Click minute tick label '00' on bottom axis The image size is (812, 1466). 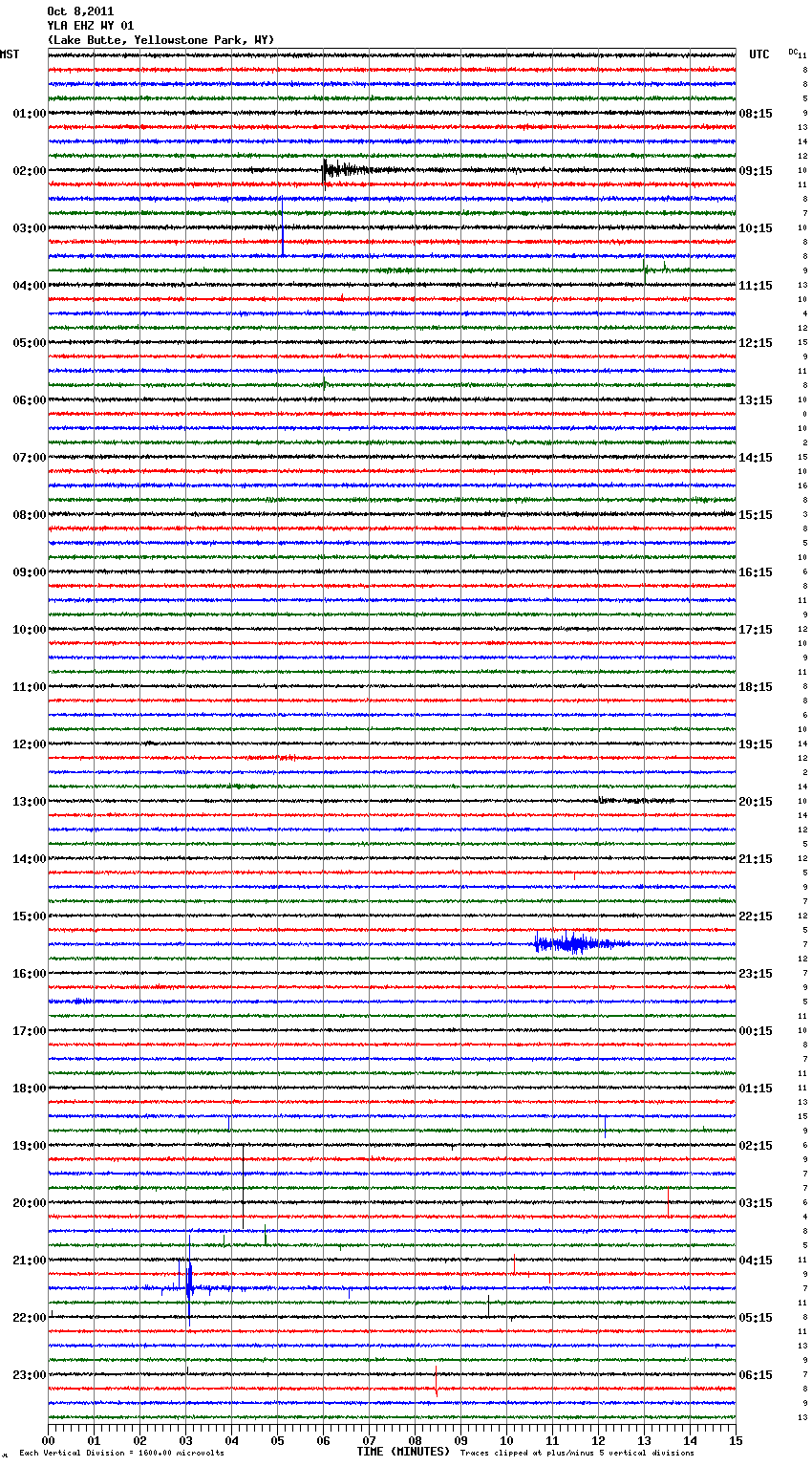(x=48, y=1440)
